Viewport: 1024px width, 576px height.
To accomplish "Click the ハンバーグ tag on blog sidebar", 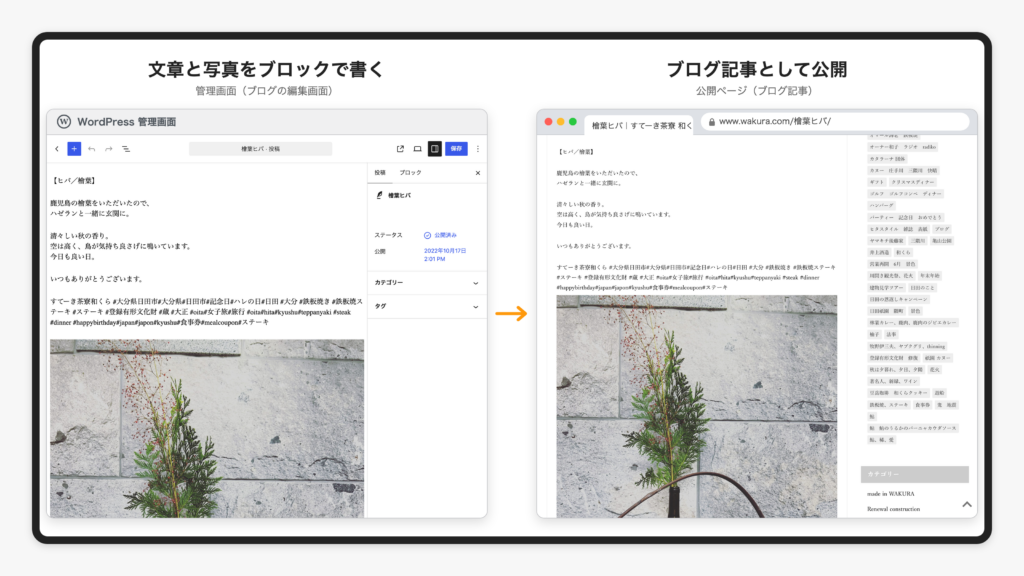I will 881,206.
